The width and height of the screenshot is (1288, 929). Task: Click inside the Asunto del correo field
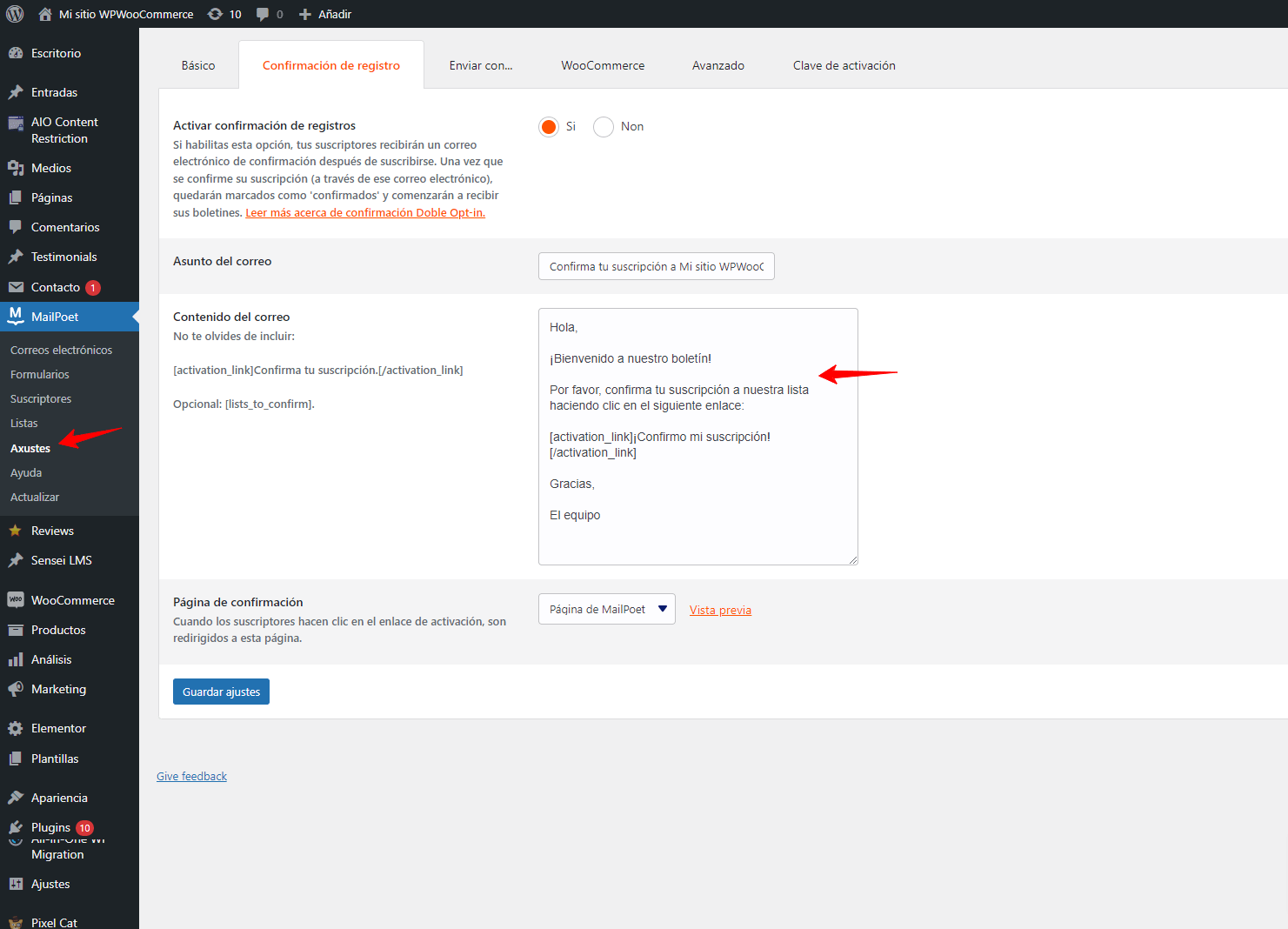(x=657, y=266)
